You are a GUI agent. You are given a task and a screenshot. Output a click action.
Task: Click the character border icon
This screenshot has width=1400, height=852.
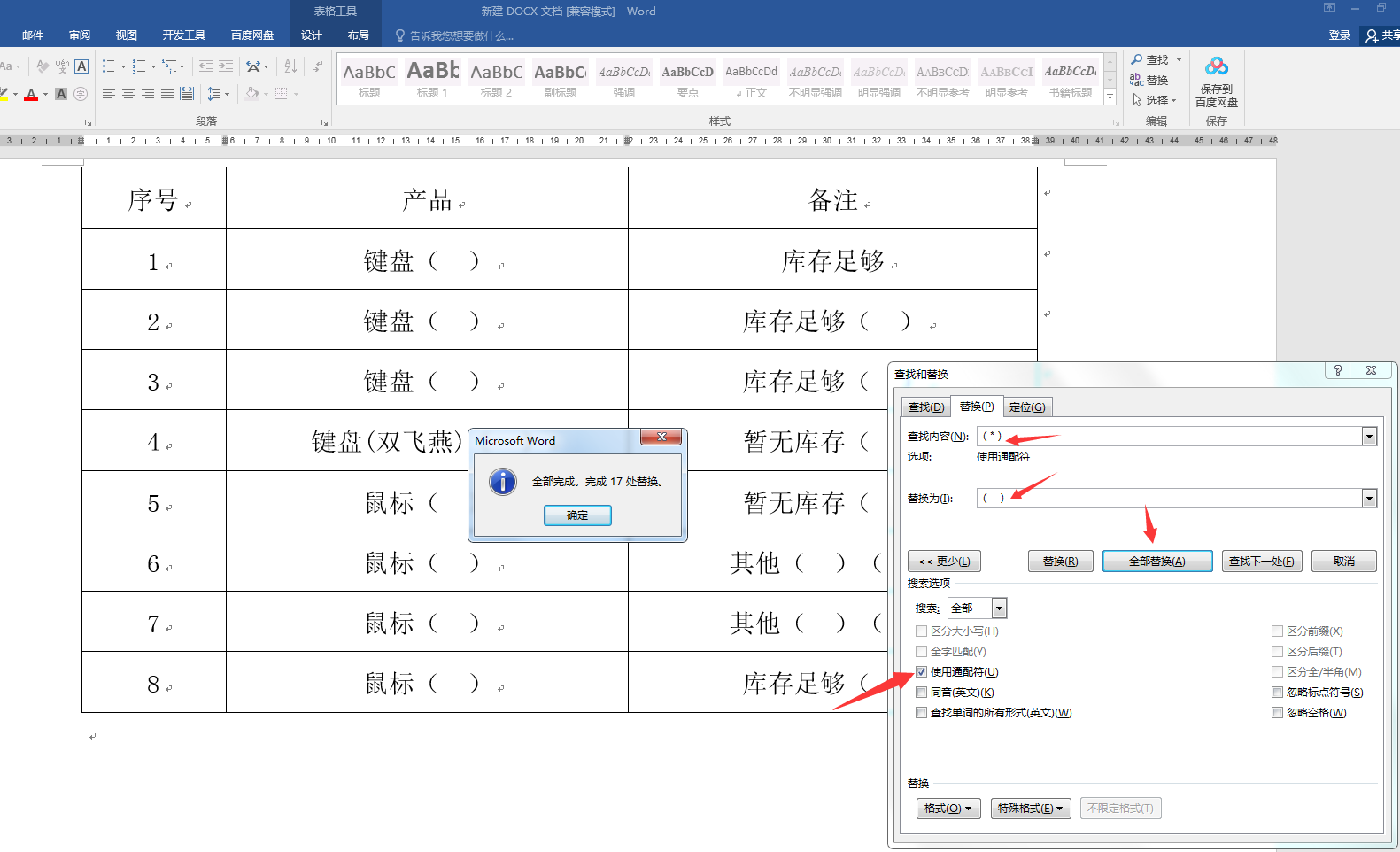(x=81, y=66)
